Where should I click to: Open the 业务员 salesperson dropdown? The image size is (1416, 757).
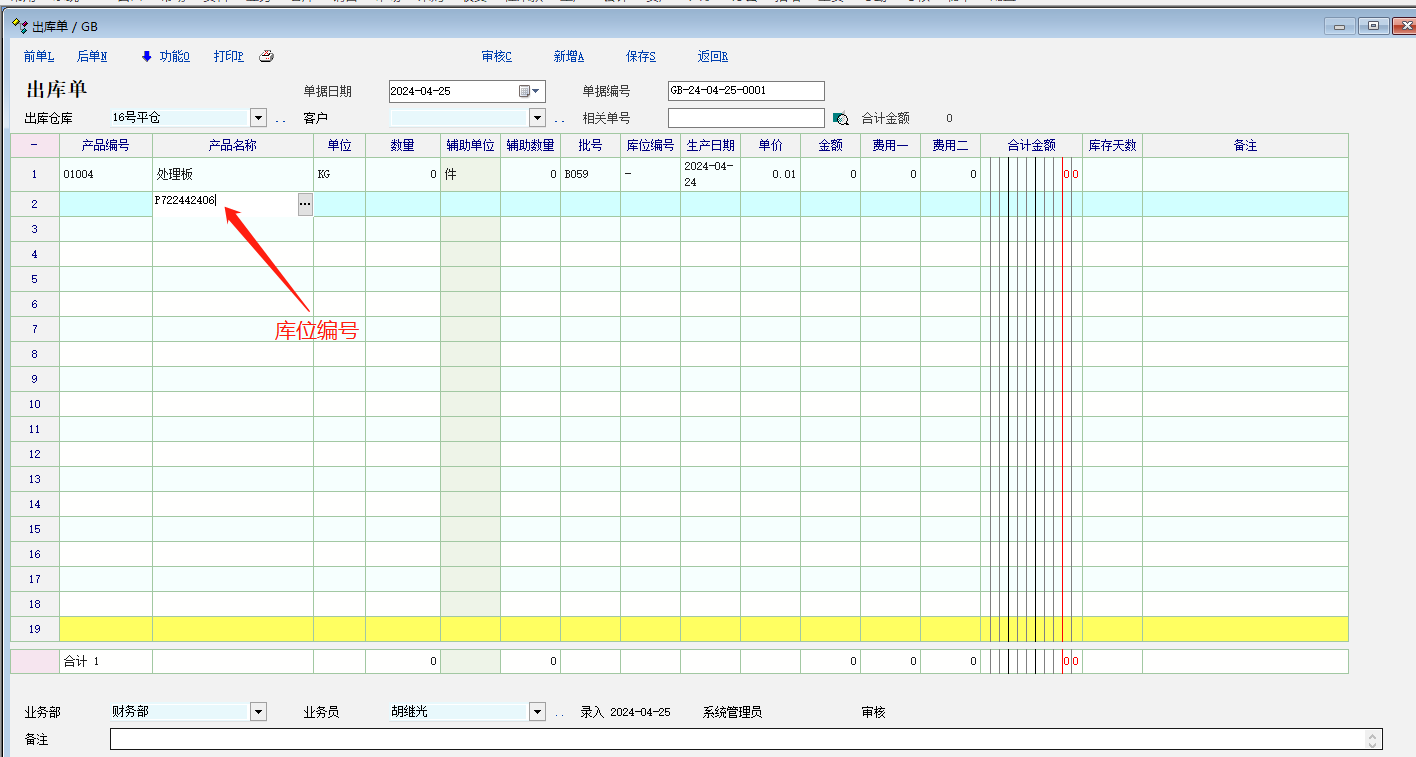(x=537, y=712)
